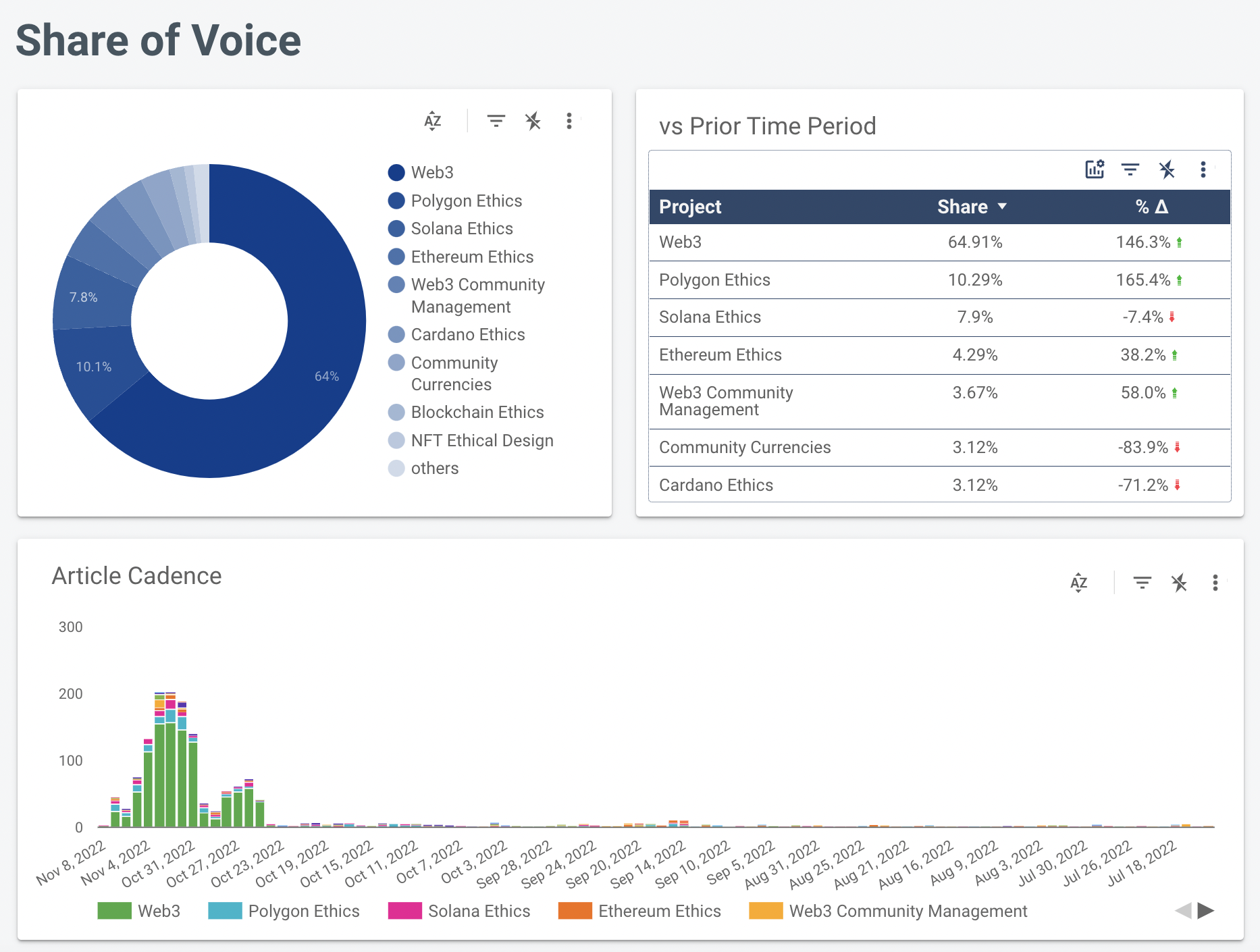The width and height of the screenshot is (1260, 952).
Task: Click -71.2% change value
Action: [1143, 485]
